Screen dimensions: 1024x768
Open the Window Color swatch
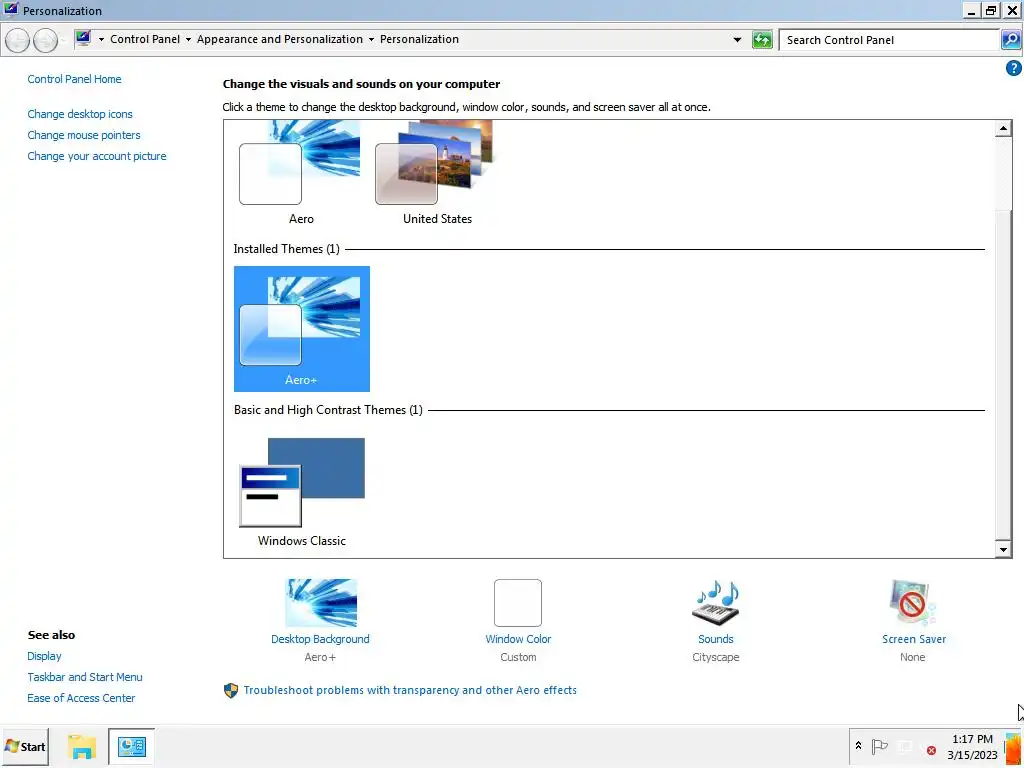[518, 603]
